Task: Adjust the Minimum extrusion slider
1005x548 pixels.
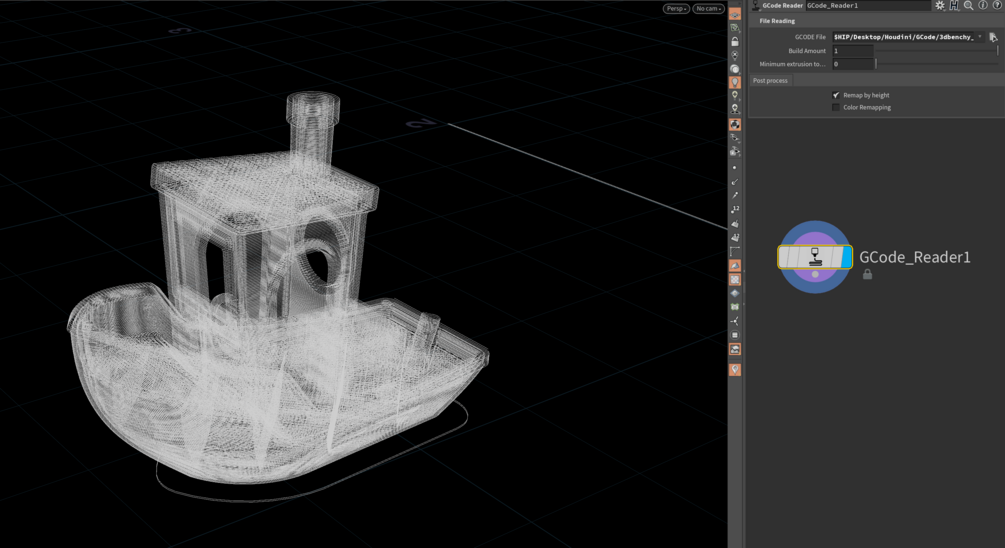Action: [937, 64]
